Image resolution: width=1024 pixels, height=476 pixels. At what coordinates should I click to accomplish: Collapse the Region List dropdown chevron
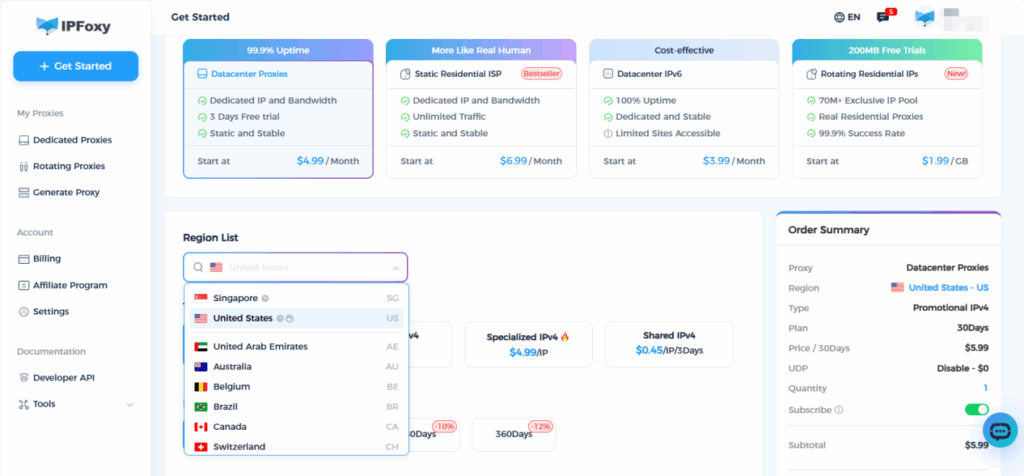(395, 268)
